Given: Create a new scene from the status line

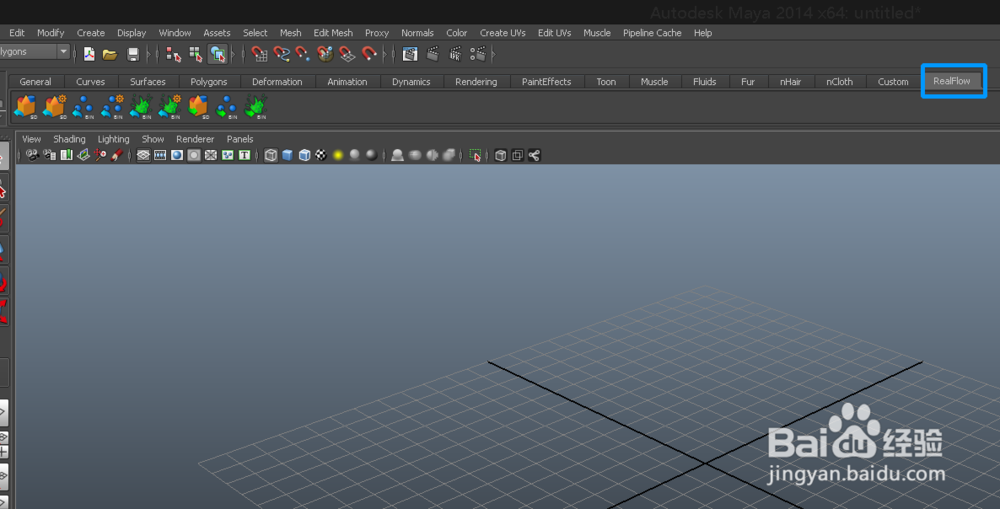Looking at the screenshot, I should 89,54.
